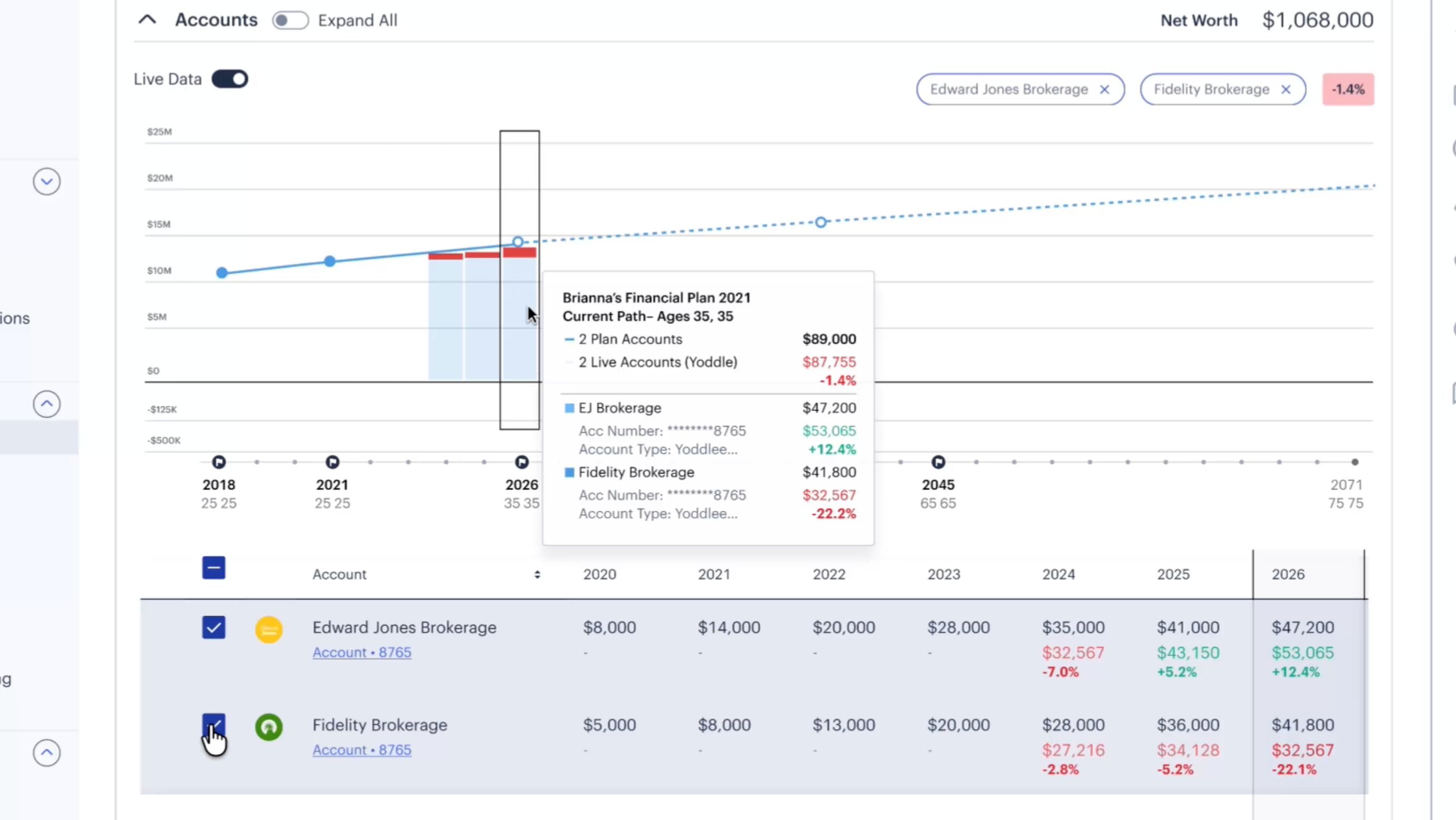Open Fidelity Brokerage Account 8765 link

(362, 750)
